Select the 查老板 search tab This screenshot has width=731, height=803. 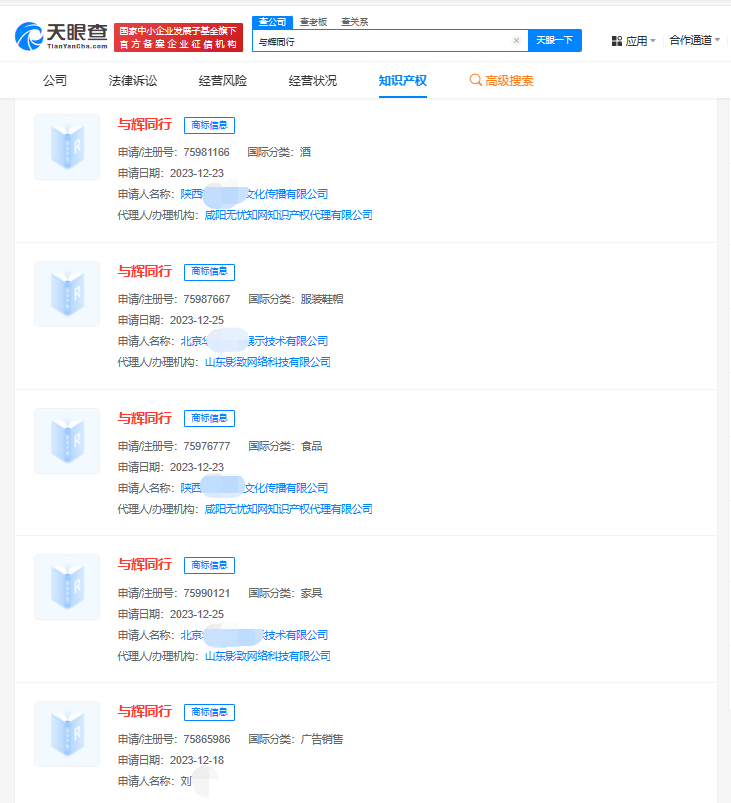(x=314, y=22)
